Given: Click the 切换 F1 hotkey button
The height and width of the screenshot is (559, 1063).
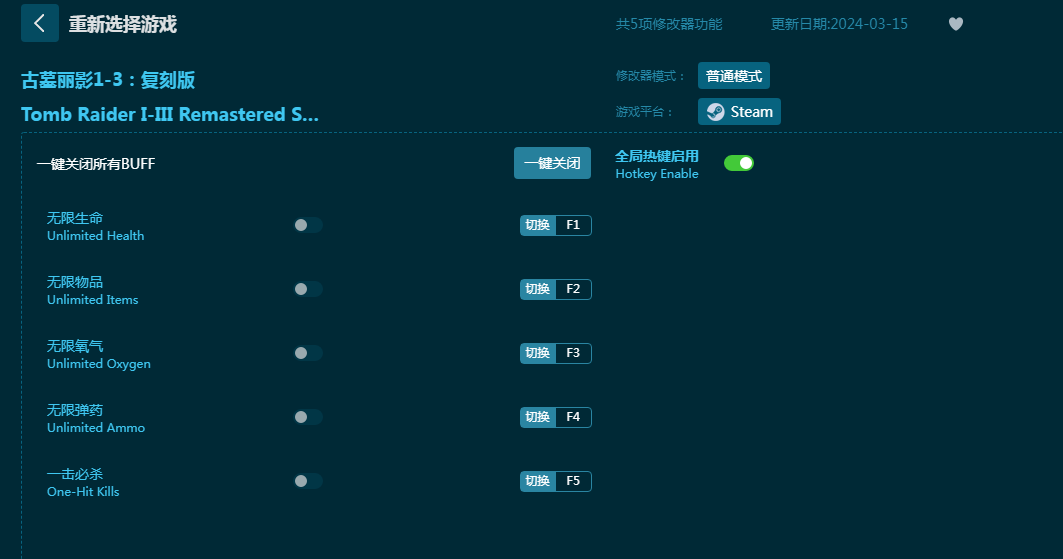Looking at the screenshot, I should pyautogui.click(x=556, y=225).
